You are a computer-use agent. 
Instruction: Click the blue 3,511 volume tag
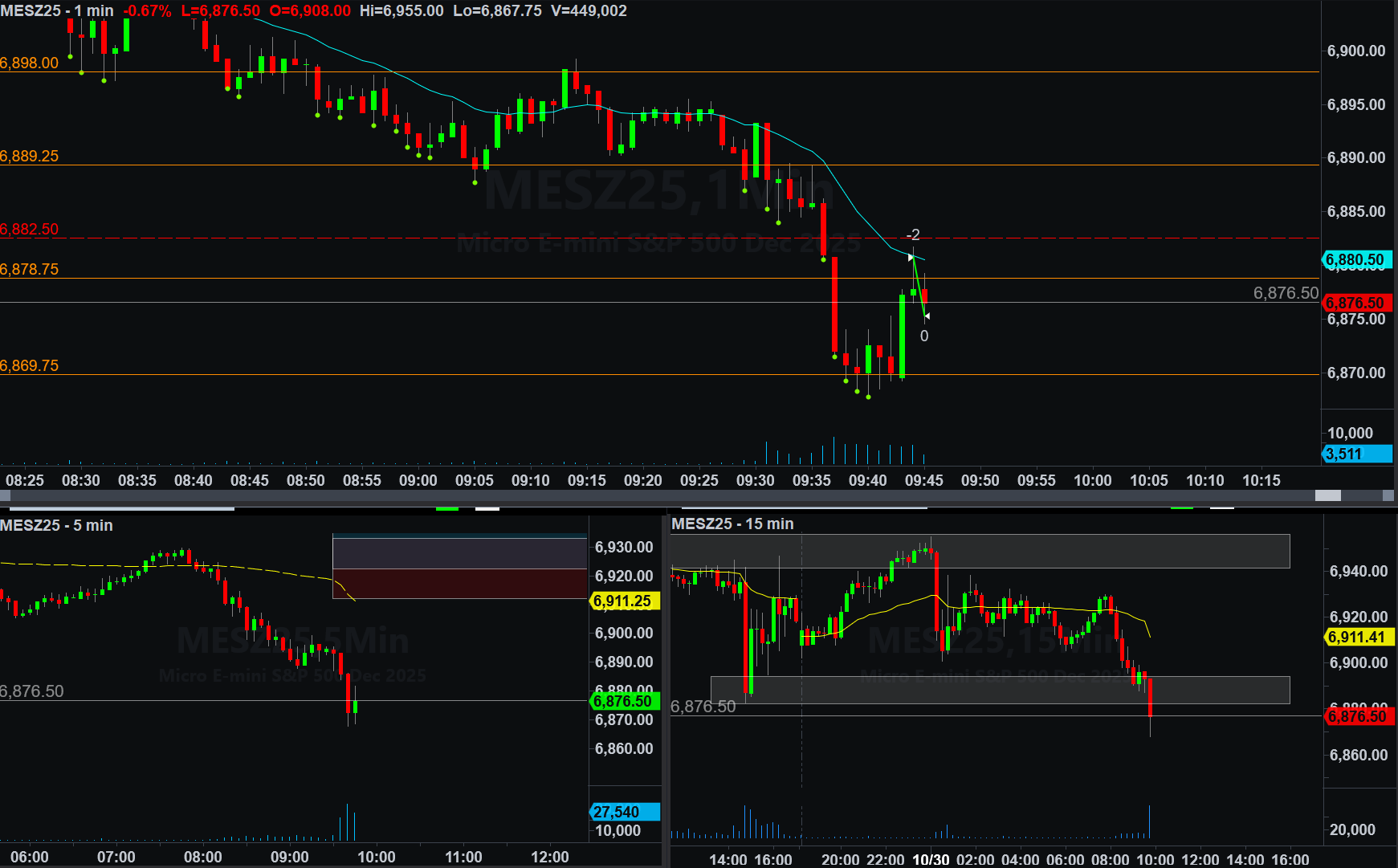coord(1355,454)
